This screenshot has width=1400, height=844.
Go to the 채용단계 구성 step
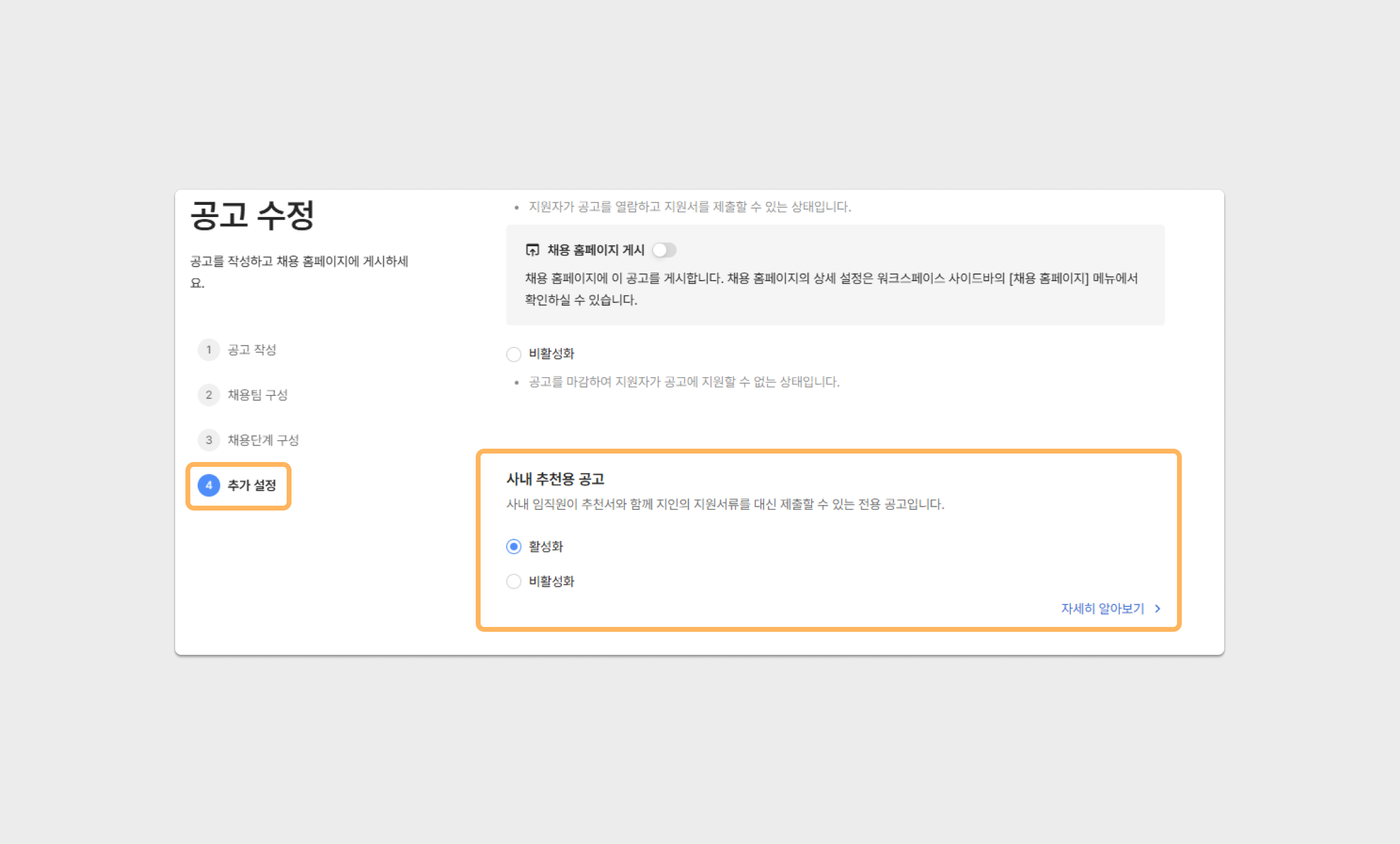263,440
